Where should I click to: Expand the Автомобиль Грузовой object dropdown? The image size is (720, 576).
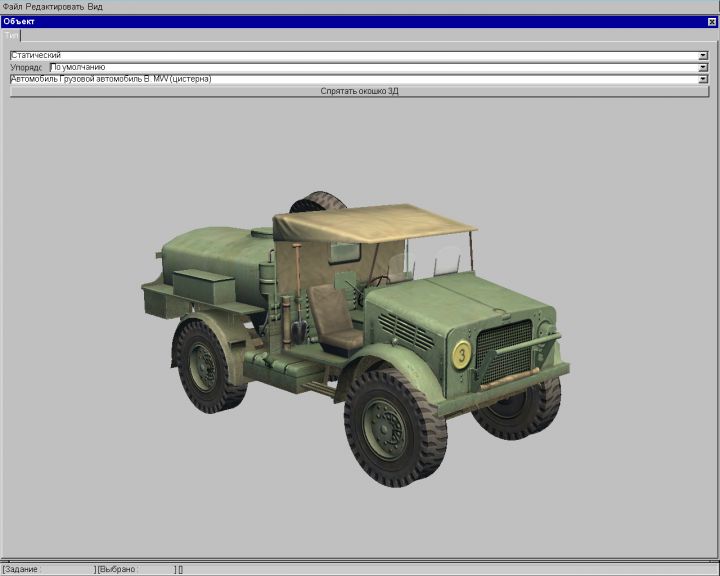(x=703, y=79)
